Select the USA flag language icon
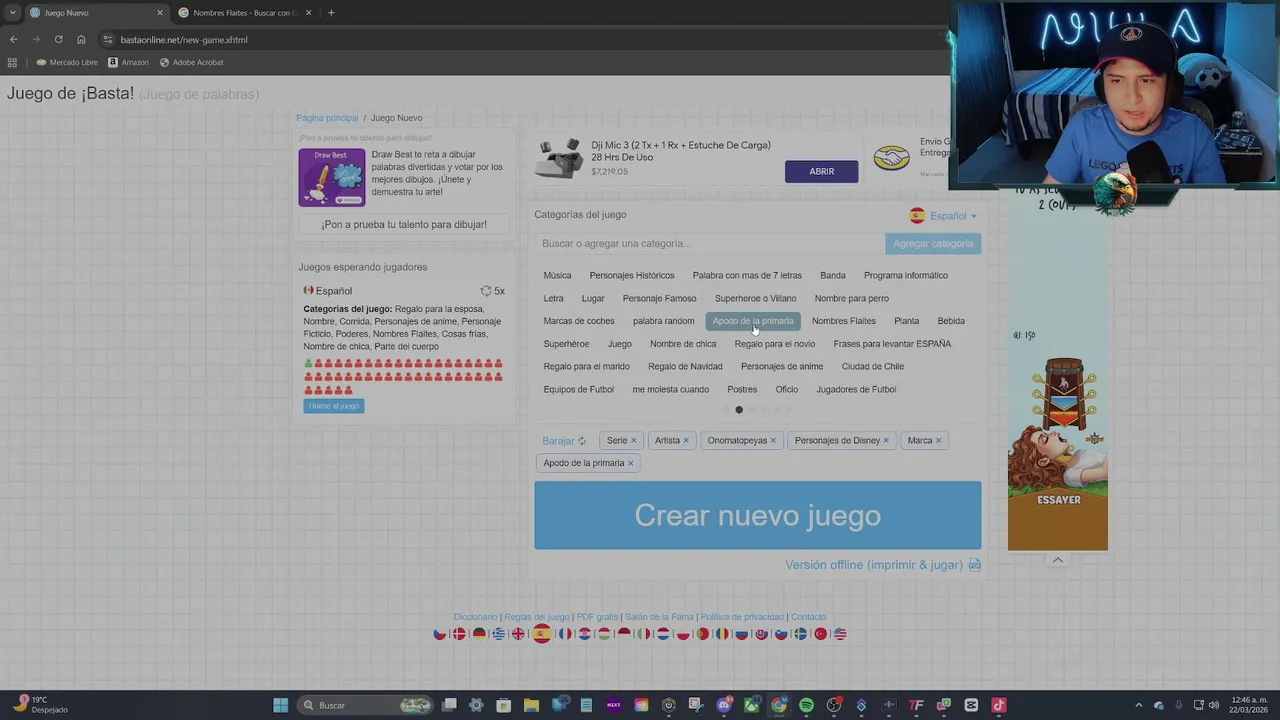The width and height of the screenshot is (1280, 720). (840, 634)
